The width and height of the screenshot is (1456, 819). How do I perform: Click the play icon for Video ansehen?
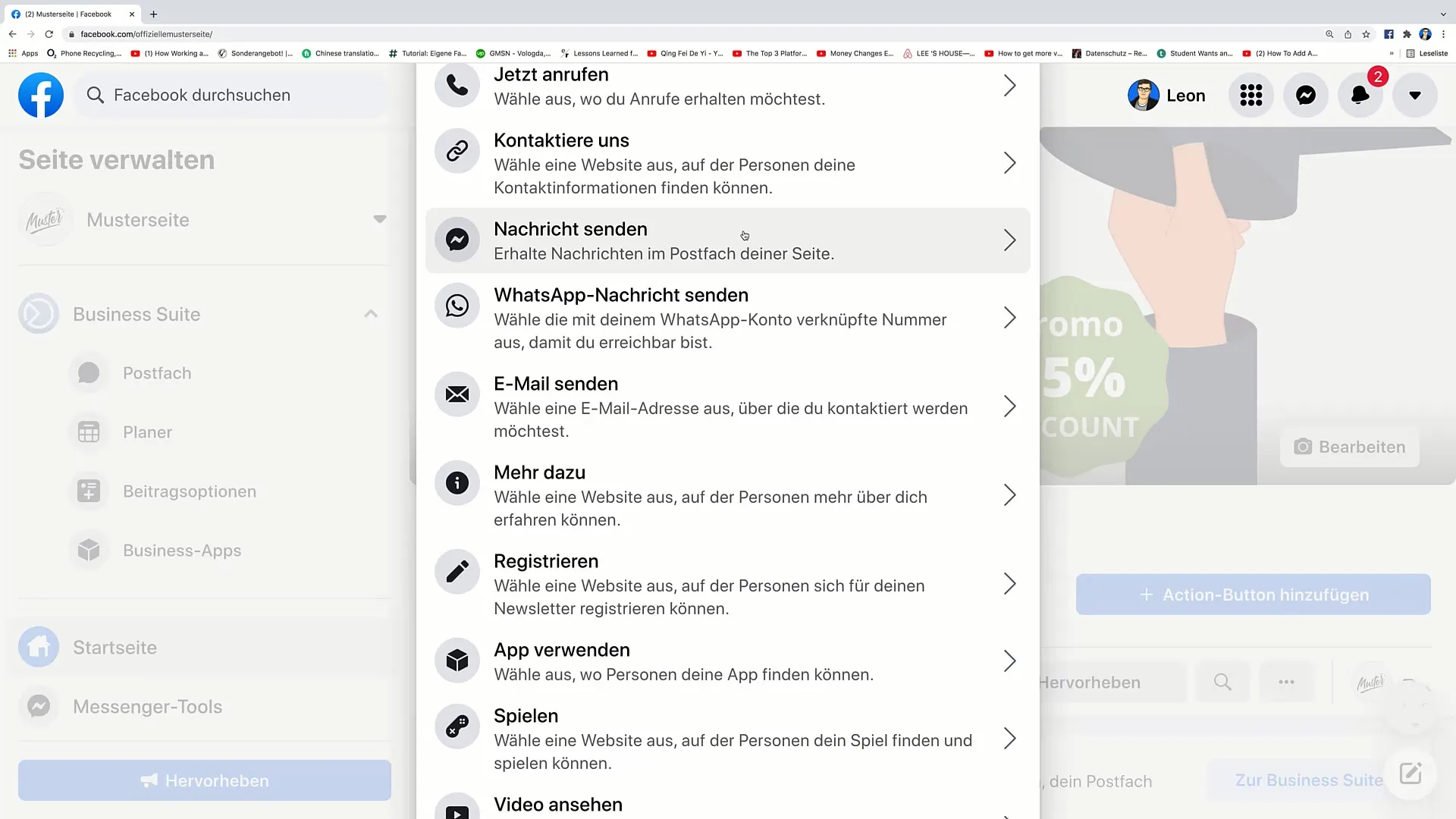click(457, 808)
